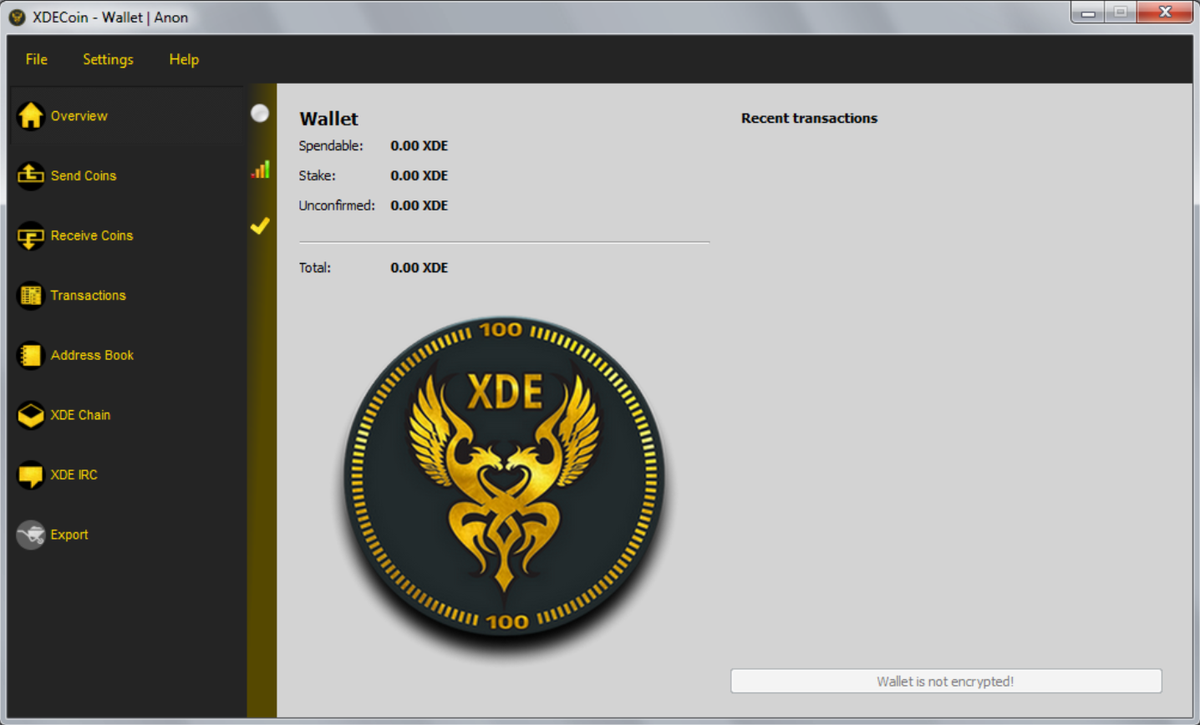
Task: Click the Export wallet icon
Action: click(28, 534)
